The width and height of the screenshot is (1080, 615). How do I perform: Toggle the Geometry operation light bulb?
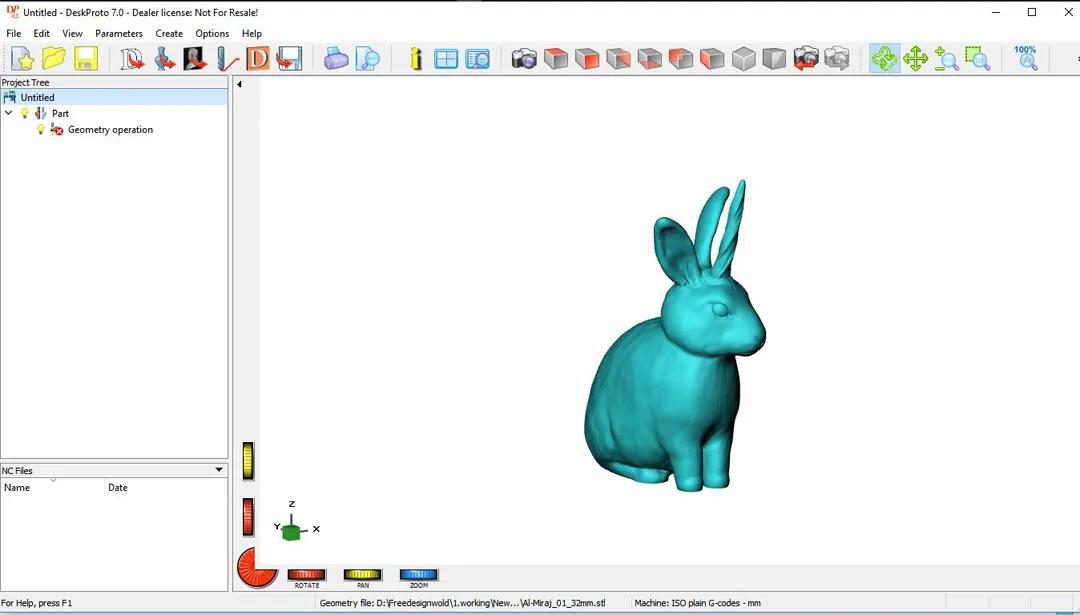41,130
